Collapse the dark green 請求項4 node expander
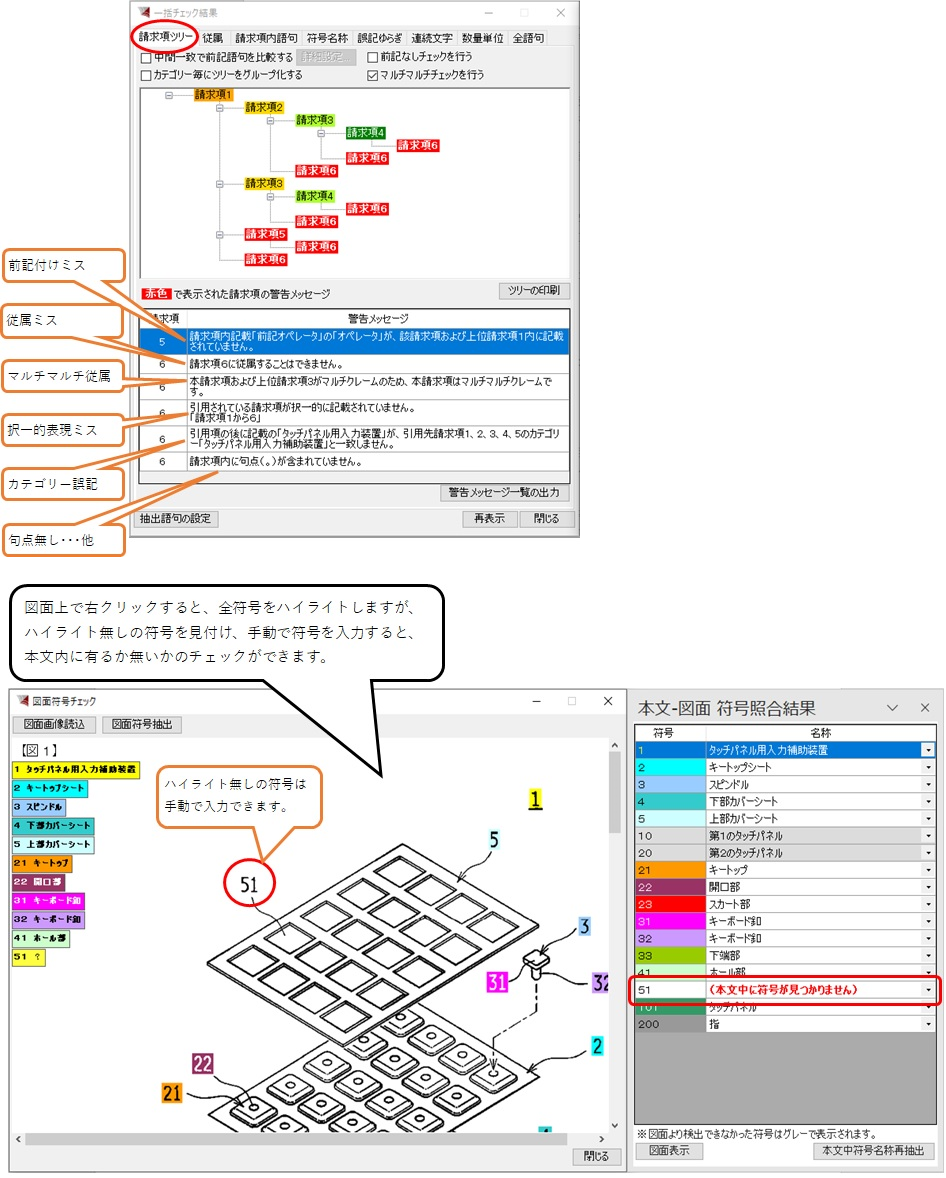The image size is (946, 1178). click(321, 133)
